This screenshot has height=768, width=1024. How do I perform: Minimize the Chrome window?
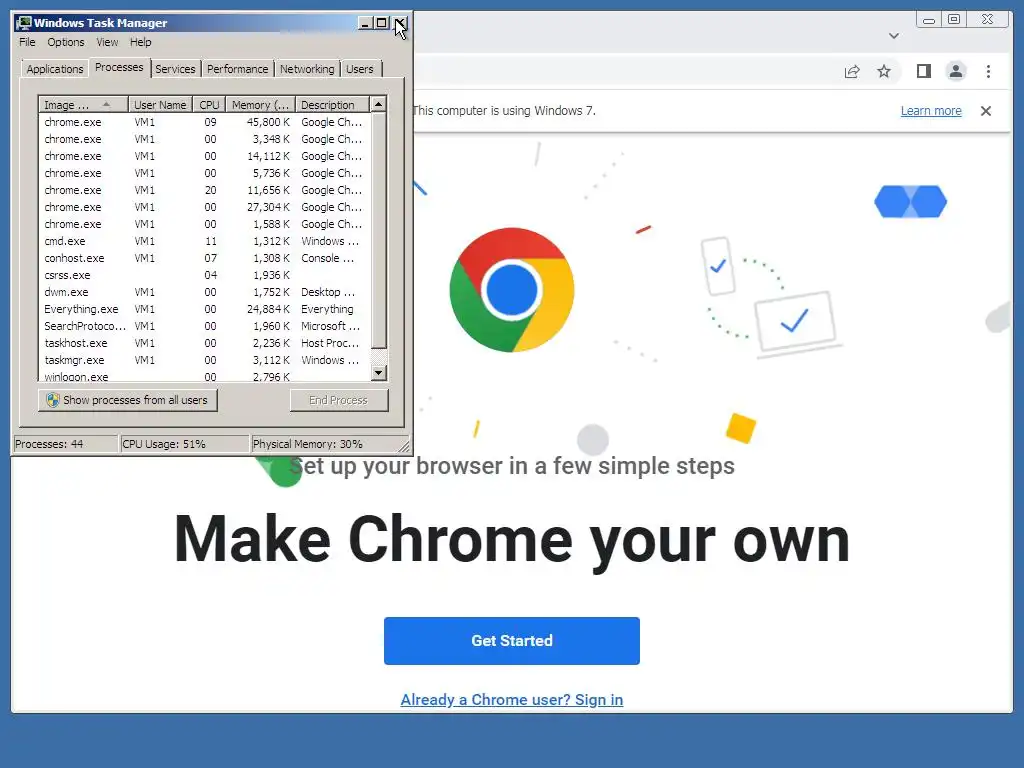click(929, 20)
